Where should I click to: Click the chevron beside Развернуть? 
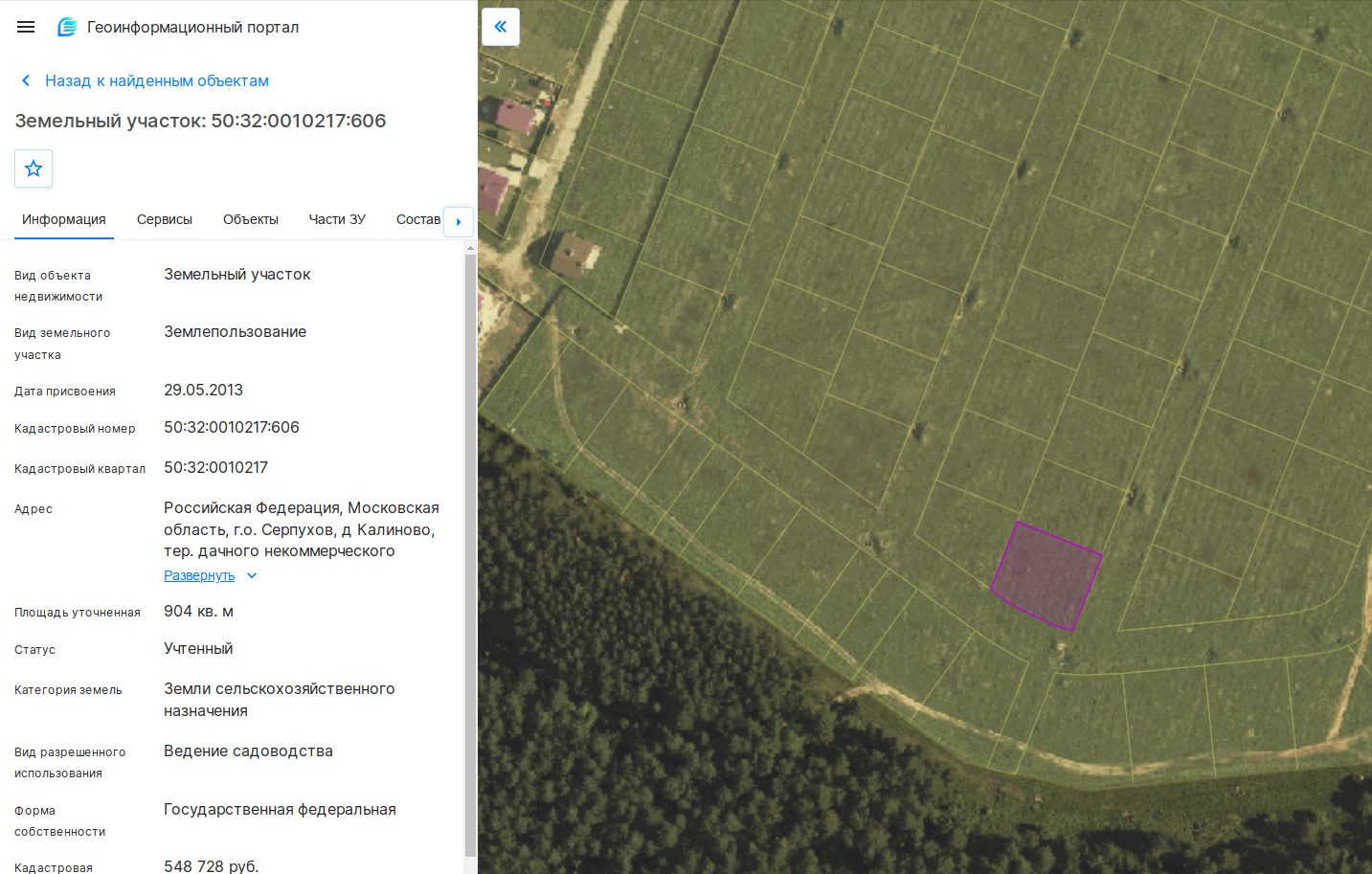(252, 575)
